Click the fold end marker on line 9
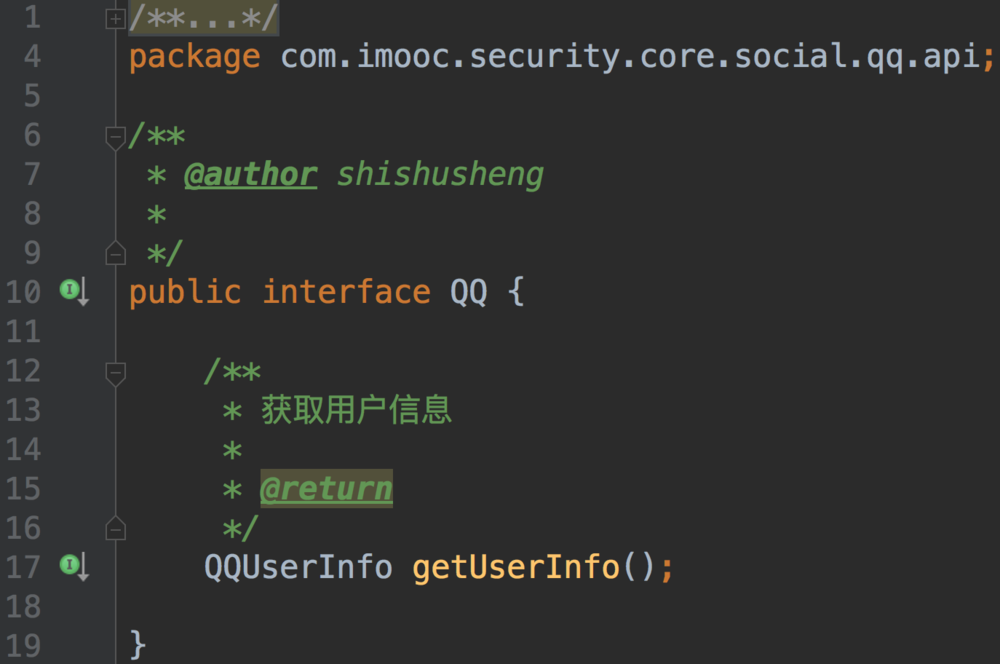 pos(115,253)
